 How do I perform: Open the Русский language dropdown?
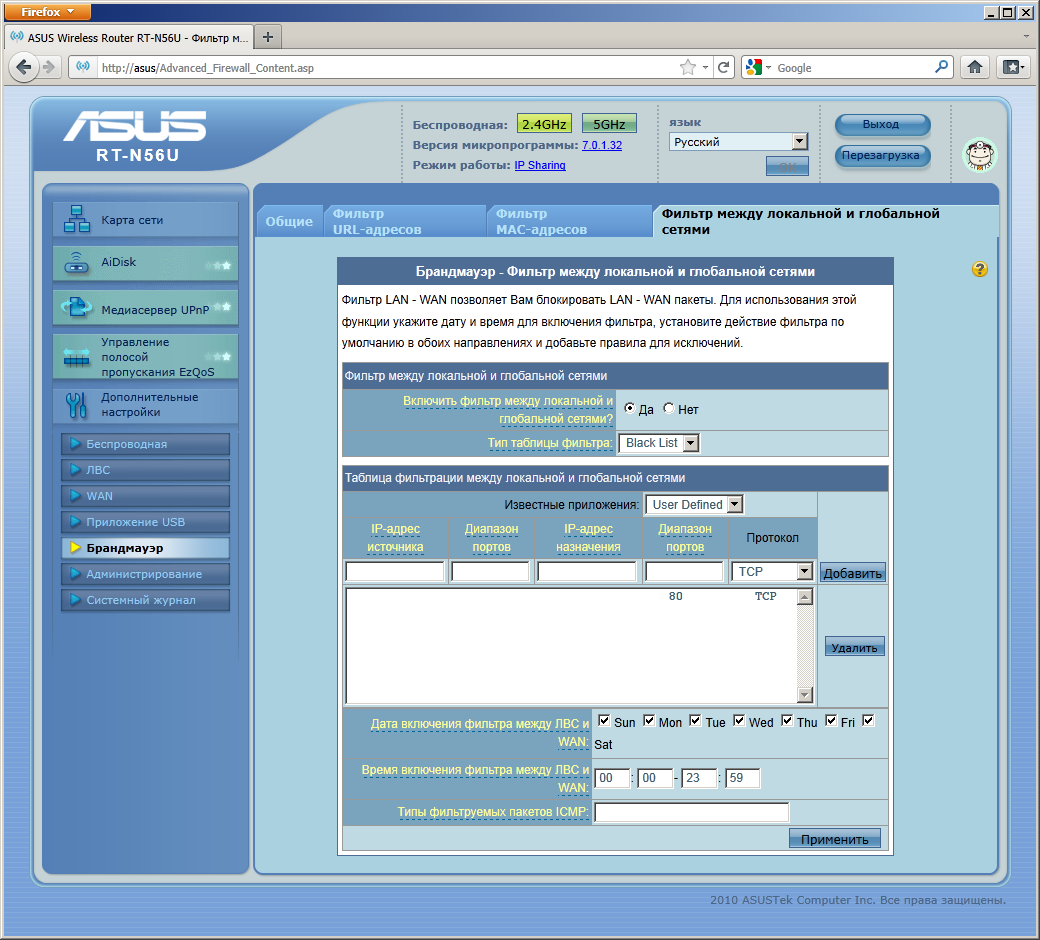738,141
